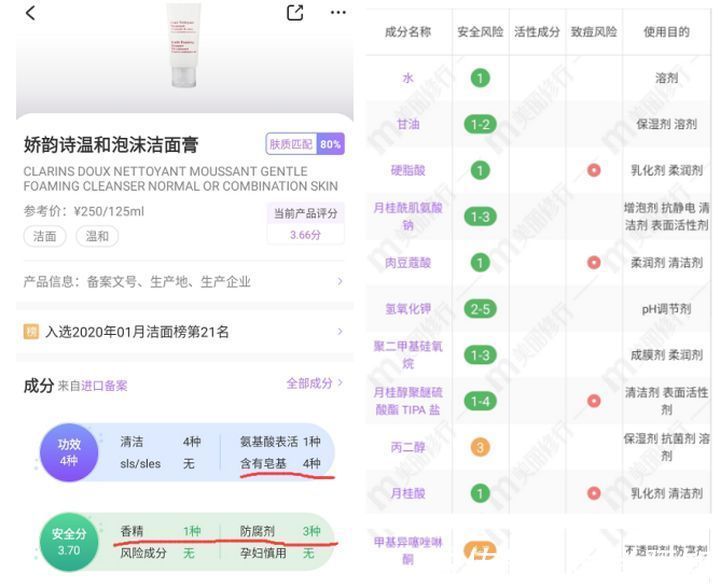
Task: Tap 防腐剂 3种 entry
Action: coord(280,531)
